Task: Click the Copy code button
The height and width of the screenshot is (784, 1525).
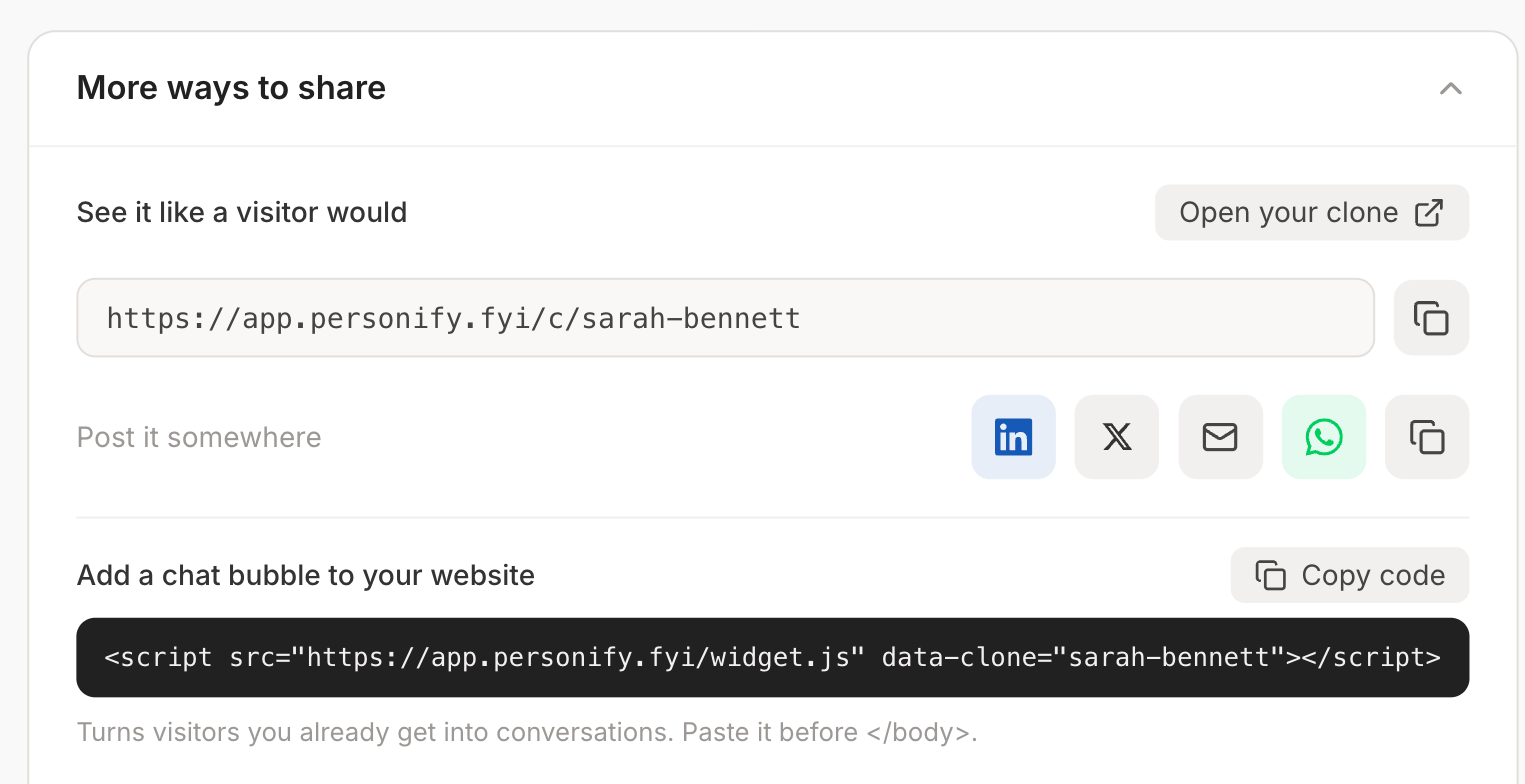Action: pos(1349,575)
